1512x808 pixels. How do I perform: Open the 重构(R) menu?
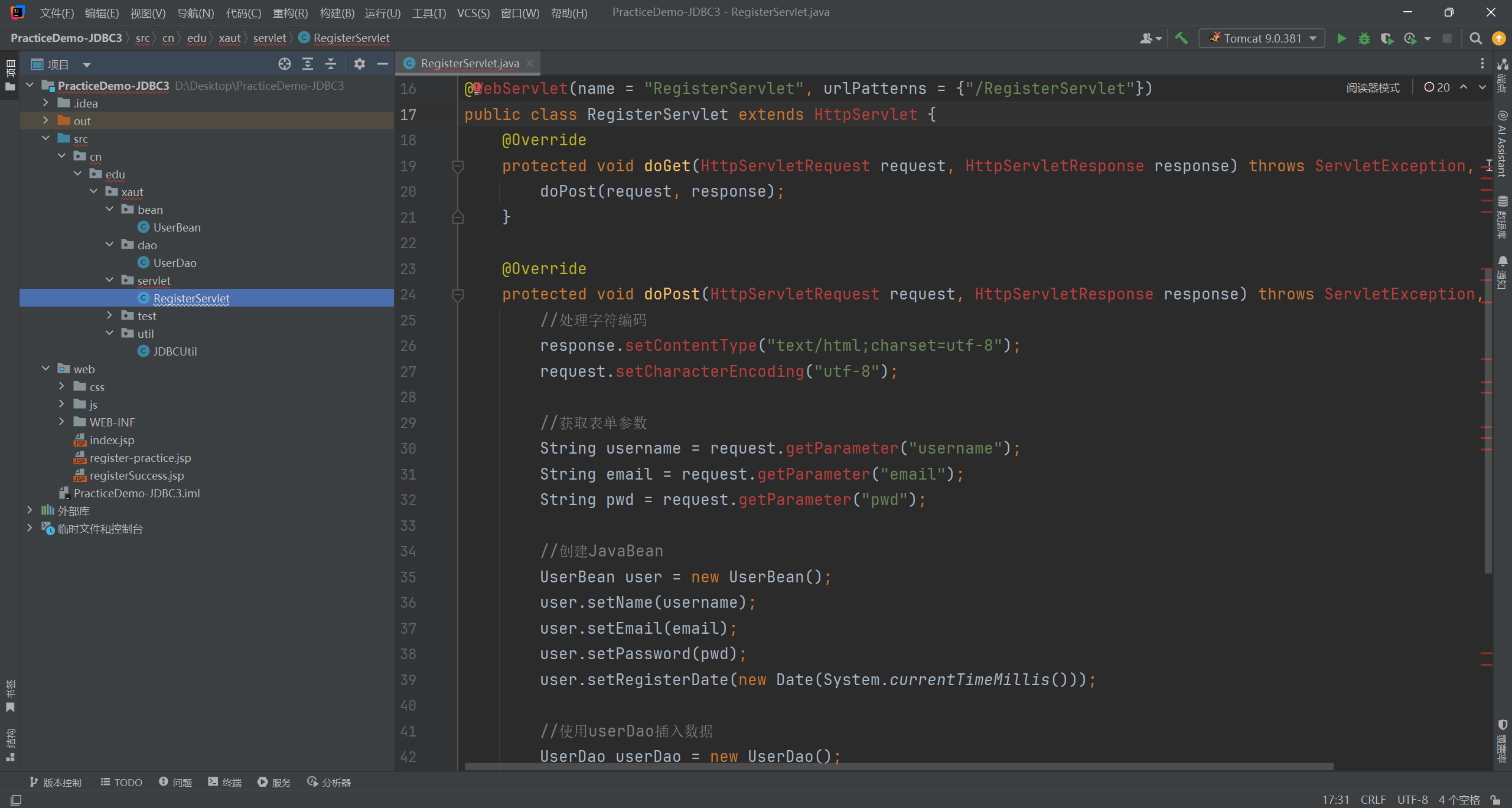[x=289, y=12]
